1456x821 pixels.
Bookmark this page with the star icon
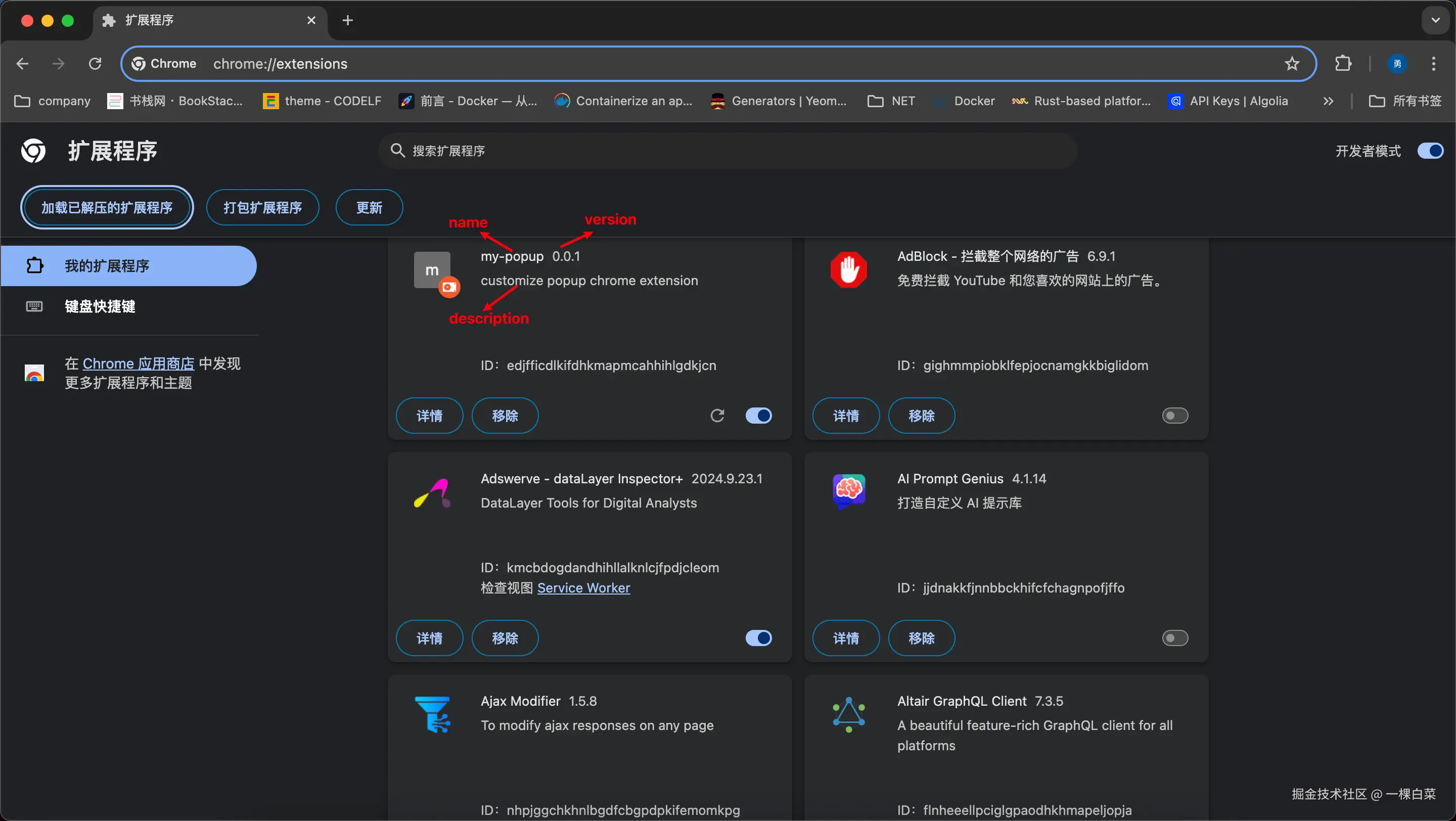click(1292, 64)
